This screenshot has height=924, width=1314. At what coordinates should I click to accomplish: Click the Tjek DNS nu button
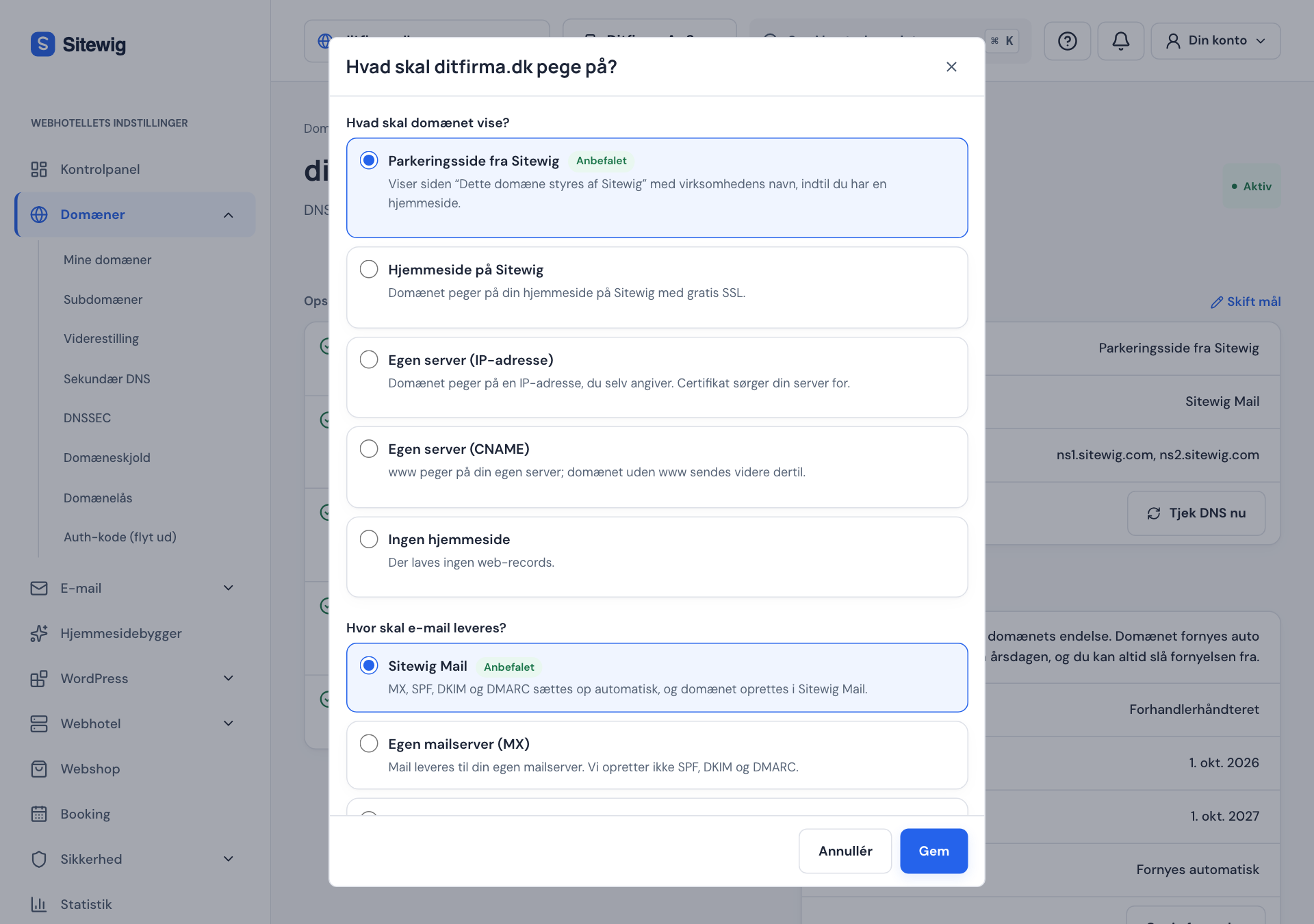[1196, 513]
